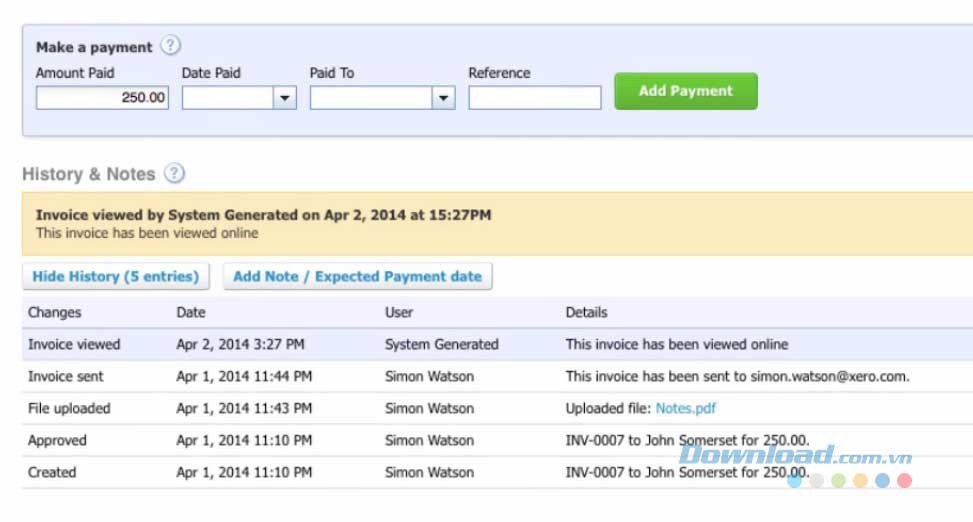Click the Paid To combo box field

click(370, 98)
